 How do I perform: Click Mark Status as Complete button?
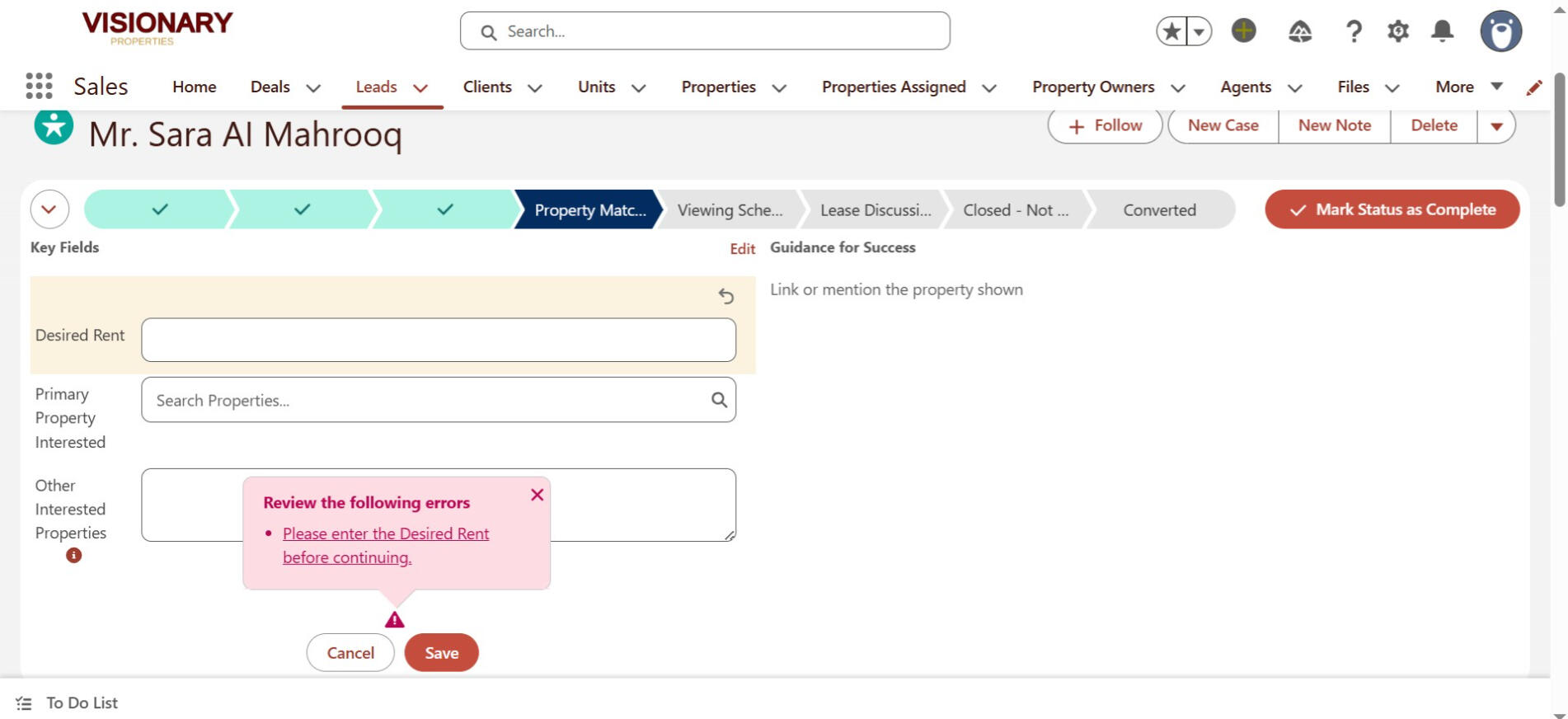[1392, 209]
